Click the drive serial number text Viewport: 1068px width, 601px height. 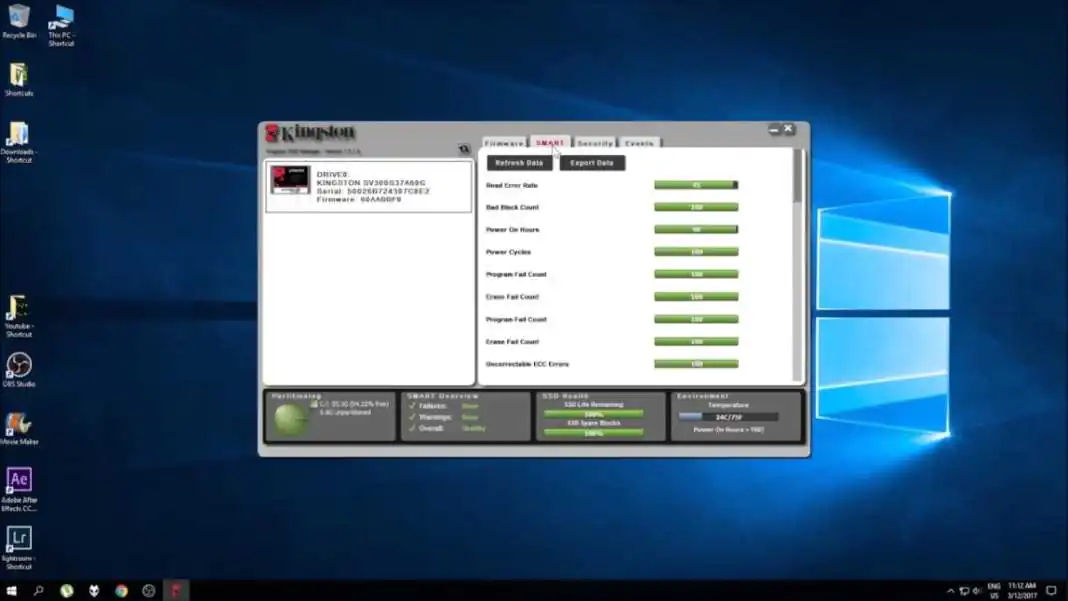(x=373, y=191)
